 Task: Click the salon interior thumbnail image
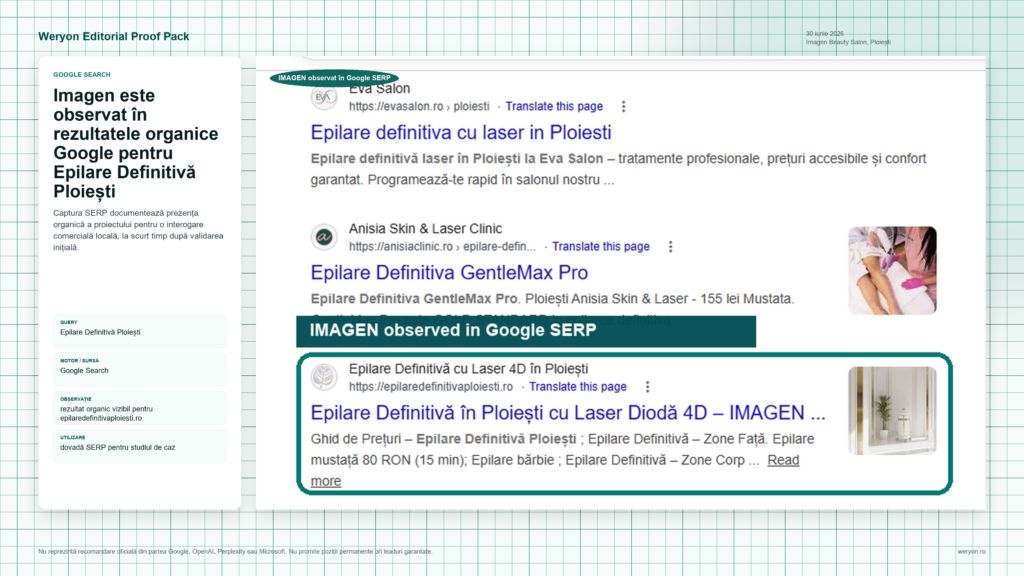[x=892, y=410]
